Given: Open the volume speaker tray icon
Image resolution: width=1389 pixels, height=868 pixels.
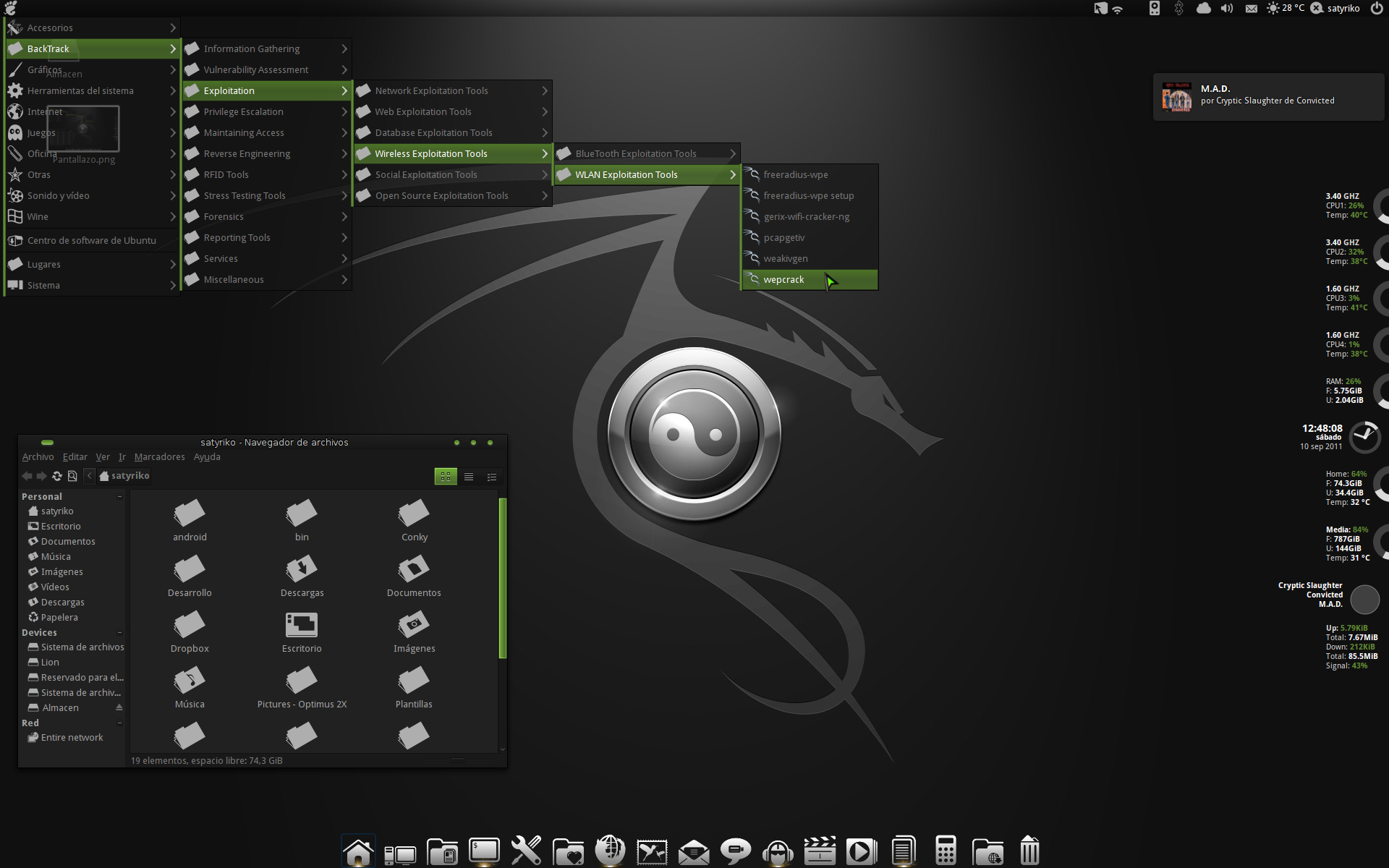Looking at the screenshot, I should pos(1227,9).
